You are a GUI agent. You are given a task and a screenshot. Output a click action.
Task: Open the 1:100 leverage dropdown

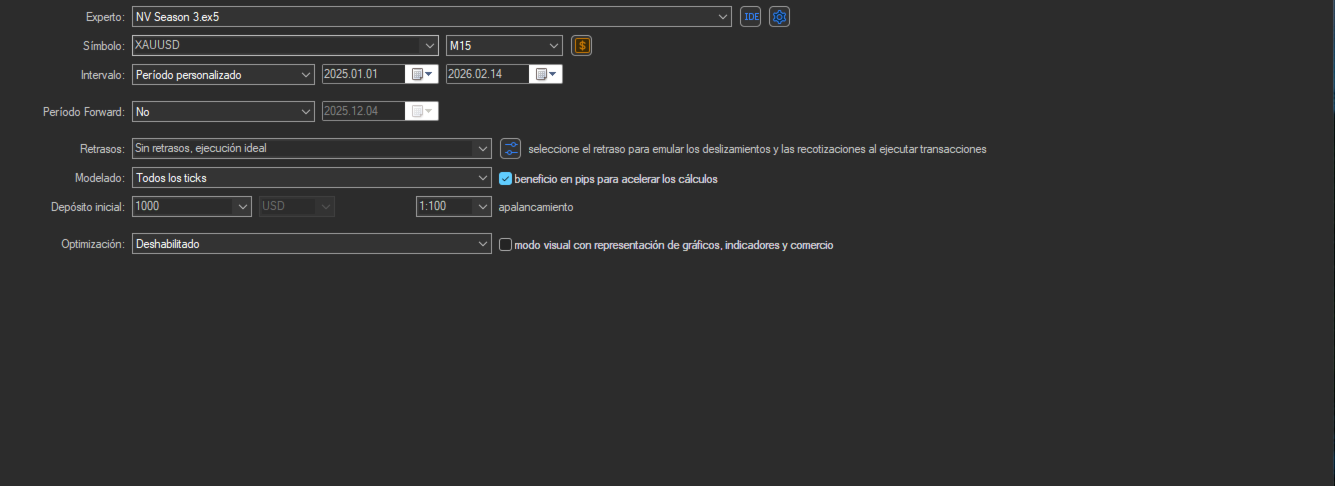point(483,207)
